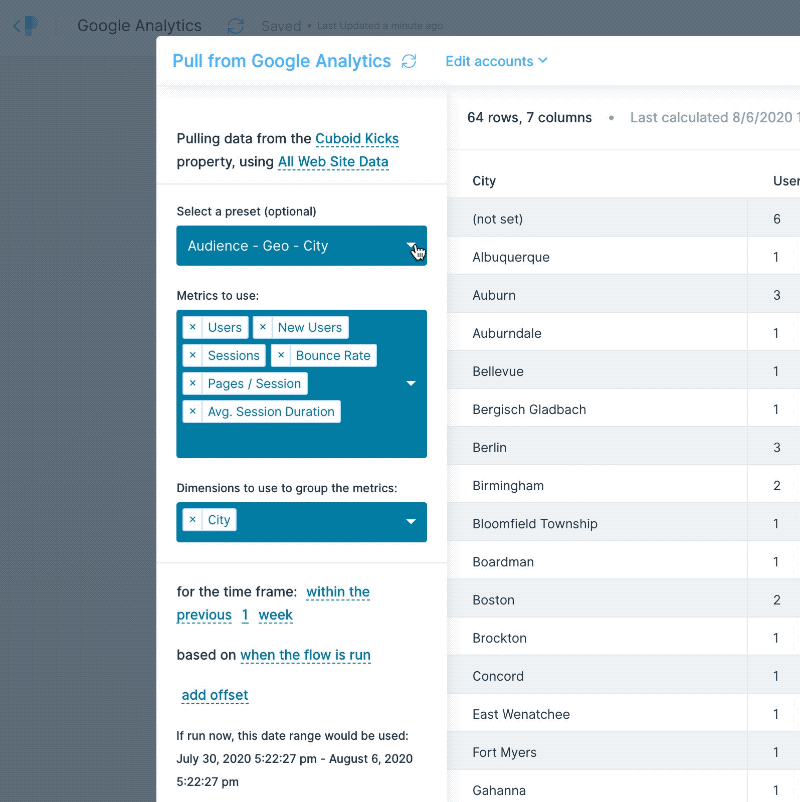
Task: Change the All Web Site Data view
Action: coord(333,162)
